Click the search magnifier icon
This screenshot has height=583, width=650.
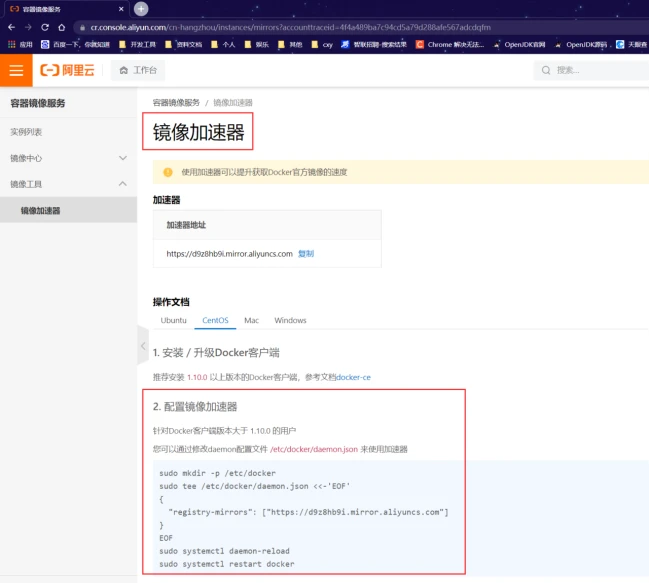tap(546, 70)
